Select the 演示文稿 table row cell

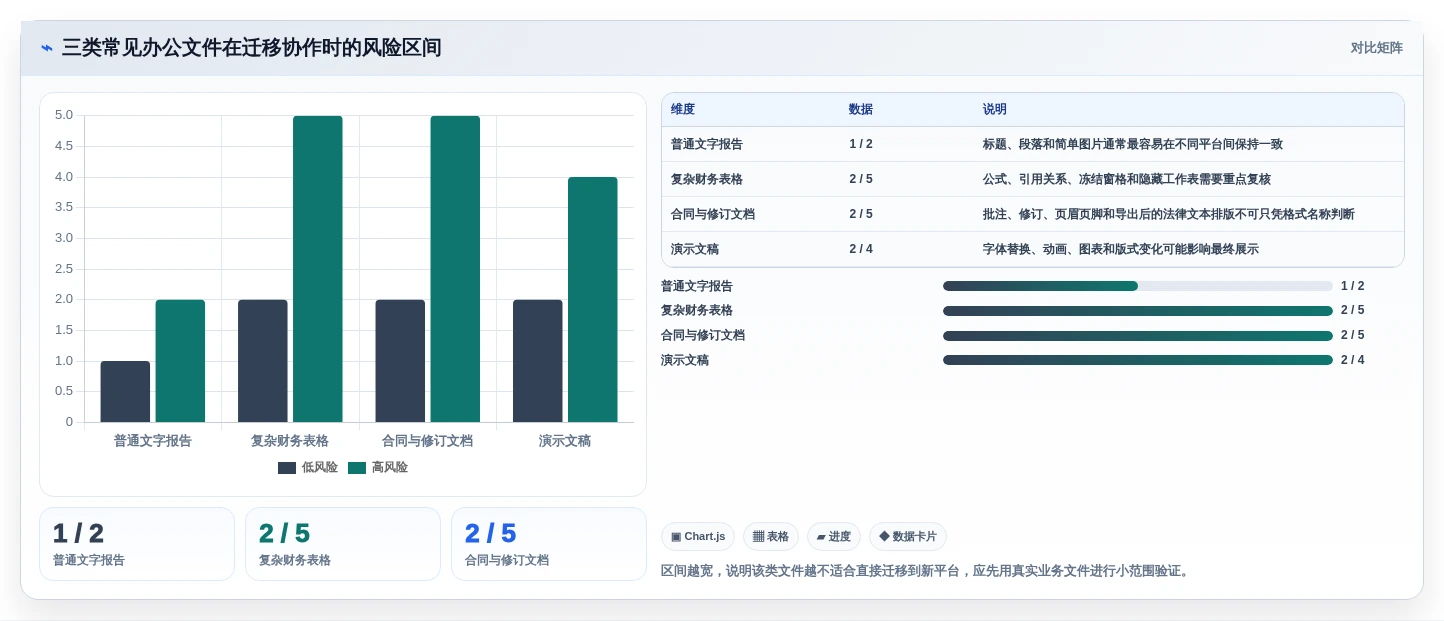[x=695, y=249]
